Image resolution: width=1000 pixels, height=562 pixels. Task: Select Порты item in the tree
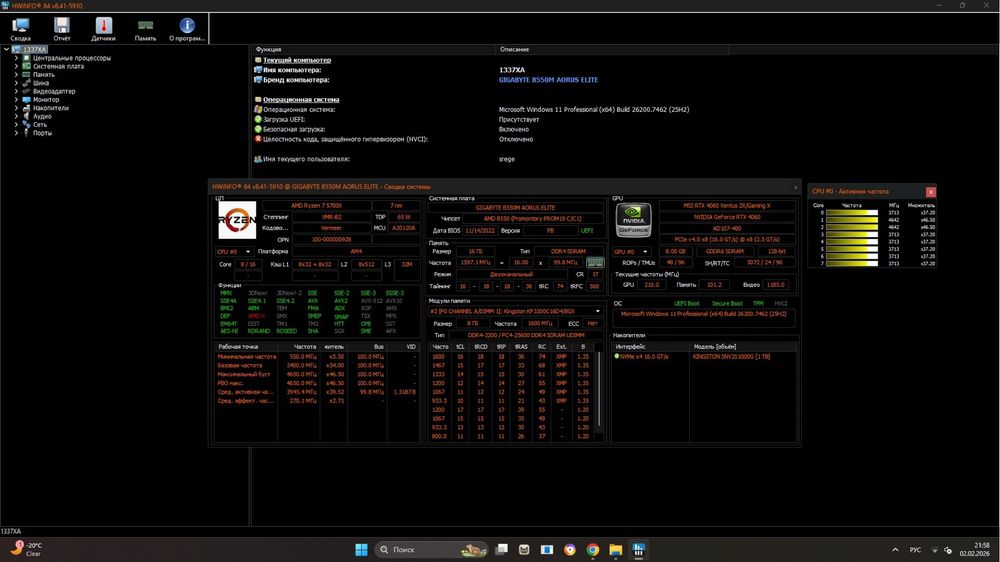tap(42, 133)
